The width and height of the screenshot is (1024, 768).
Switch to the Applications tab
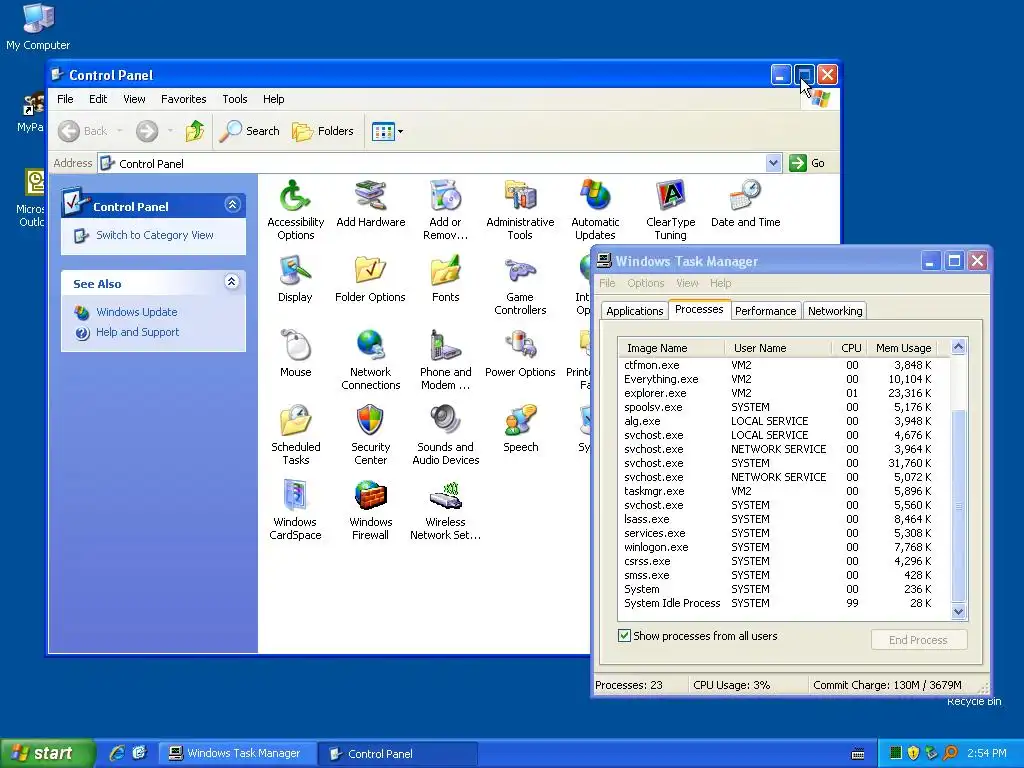pos(634,311)
